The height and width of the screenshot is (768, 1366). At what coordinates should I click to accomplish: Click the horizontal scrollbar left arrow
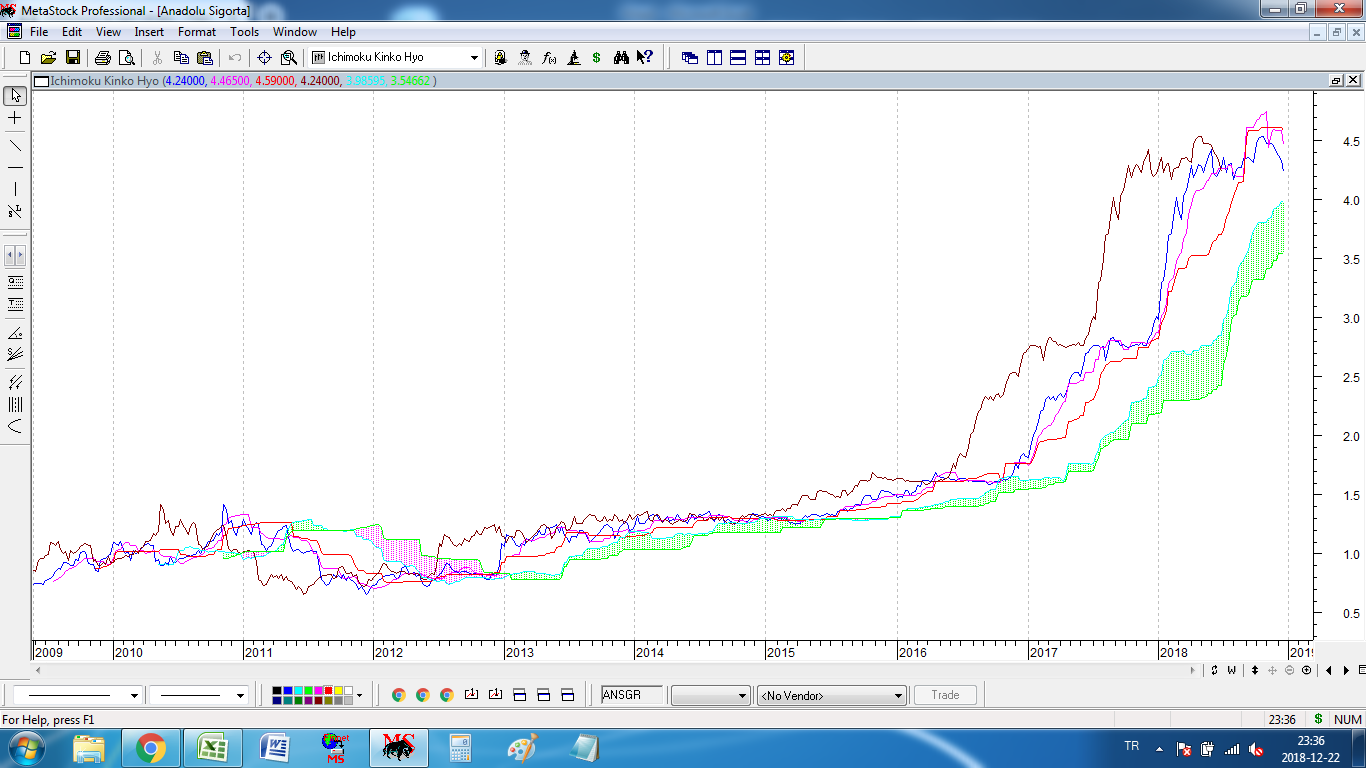(39, 670)
